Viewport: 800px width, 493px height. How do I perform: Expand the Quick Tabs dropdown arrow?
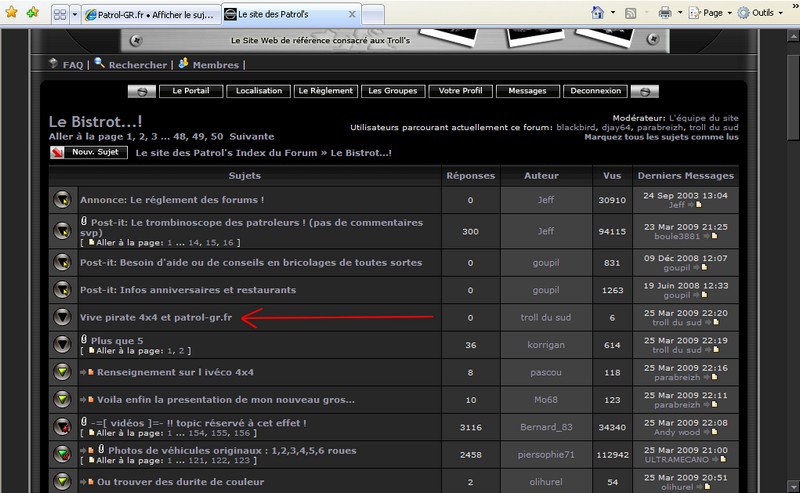[x=74, y=14]
